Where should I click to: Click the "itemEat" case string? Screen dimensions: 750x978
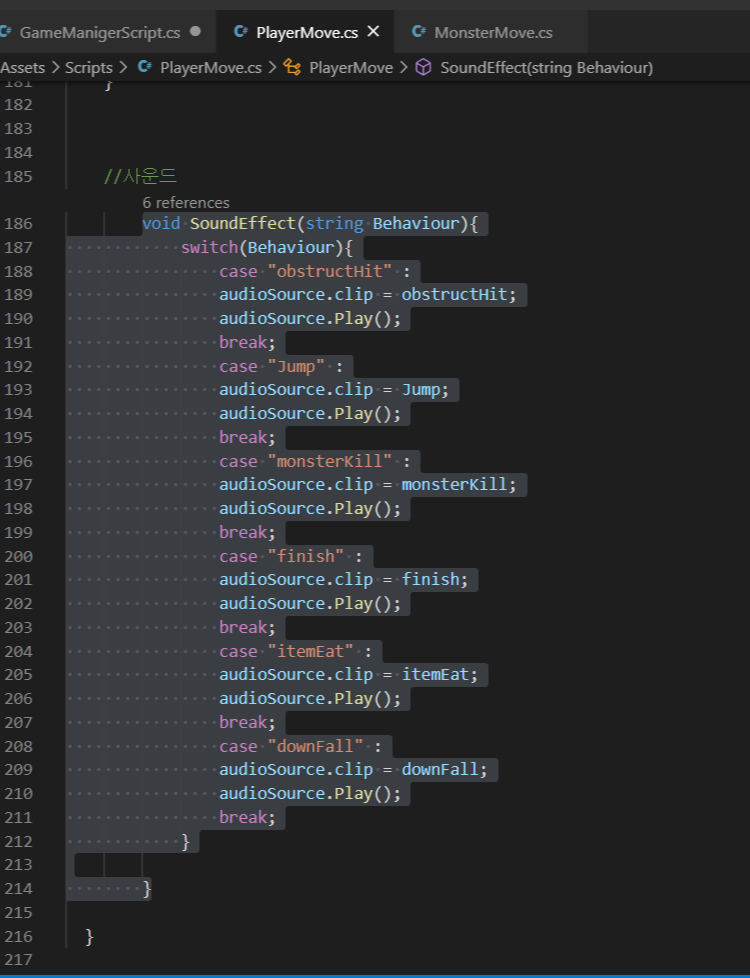click(310, 651)
